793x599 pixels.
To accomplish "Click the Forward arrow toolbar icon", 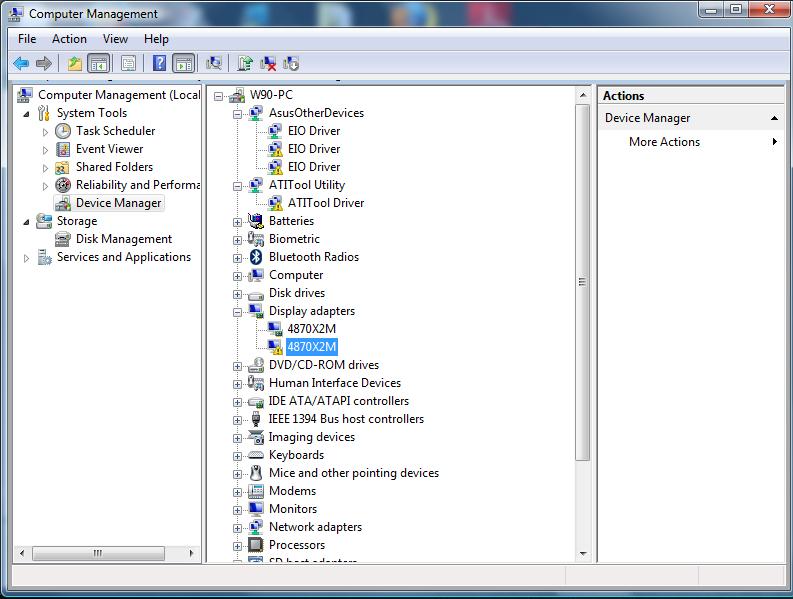I will coord(44,64).
